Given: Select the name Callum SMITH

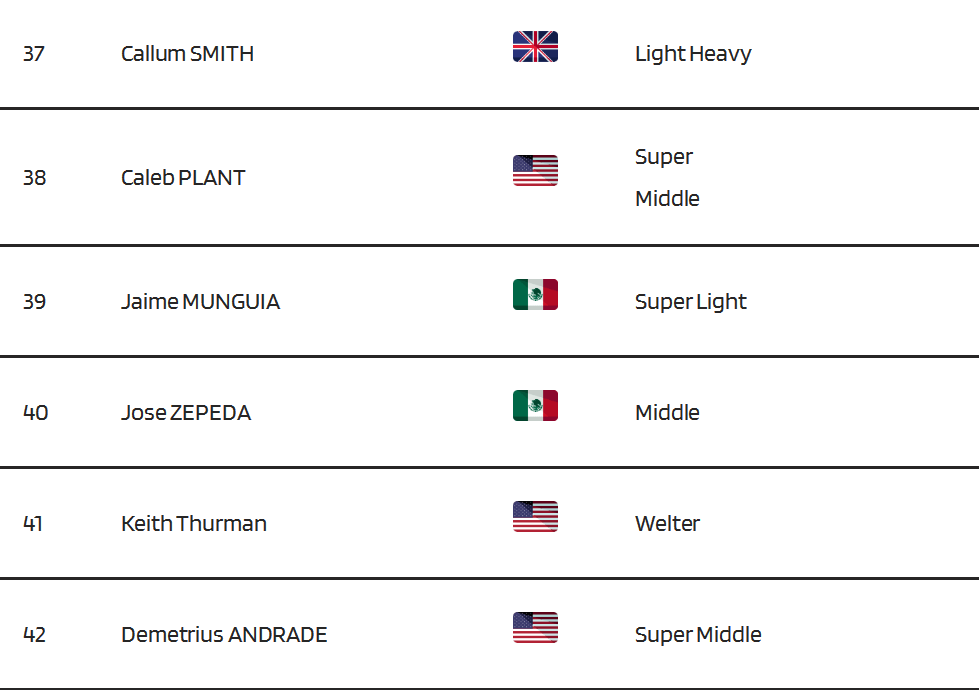Looking at the screenshot, I should point(187,54).
